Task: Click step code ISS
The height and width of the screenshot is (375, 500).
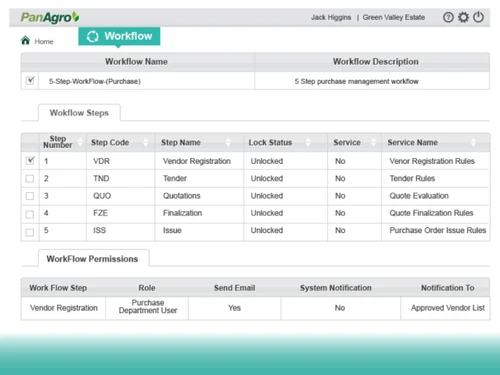Action: [x=99, y=230]
